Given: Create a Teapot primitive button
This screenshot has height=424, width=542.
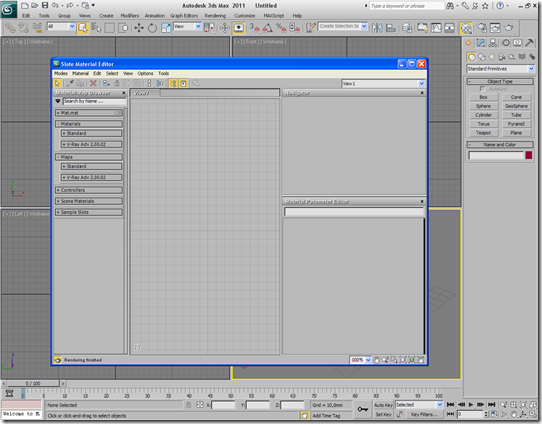Looking at the screenshot, I should click(x=483, y=133).
